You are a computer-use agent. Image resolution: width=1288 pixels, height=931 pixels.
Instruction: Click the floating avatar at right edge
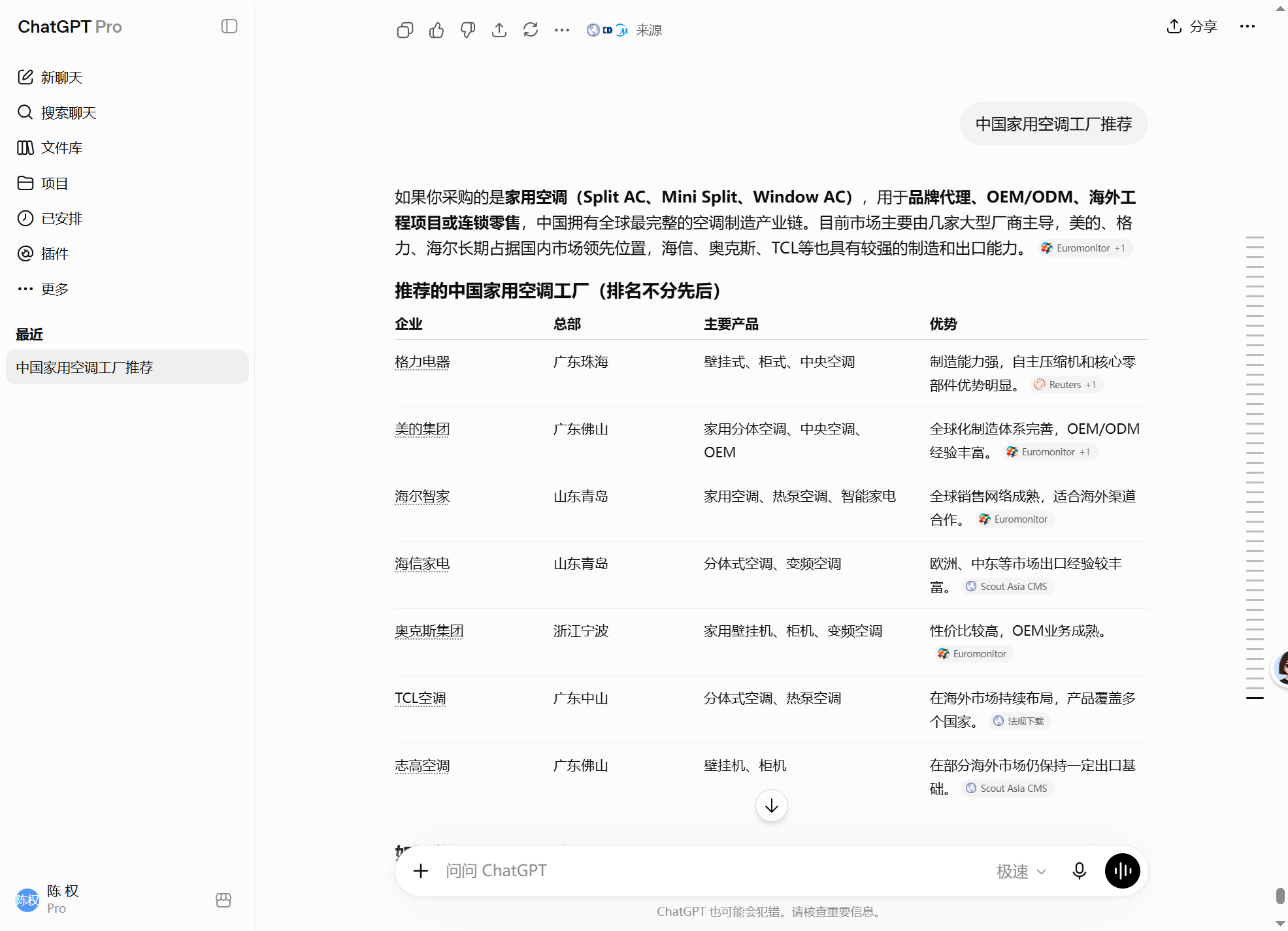pyautogui.click(x=1281, y=668)
